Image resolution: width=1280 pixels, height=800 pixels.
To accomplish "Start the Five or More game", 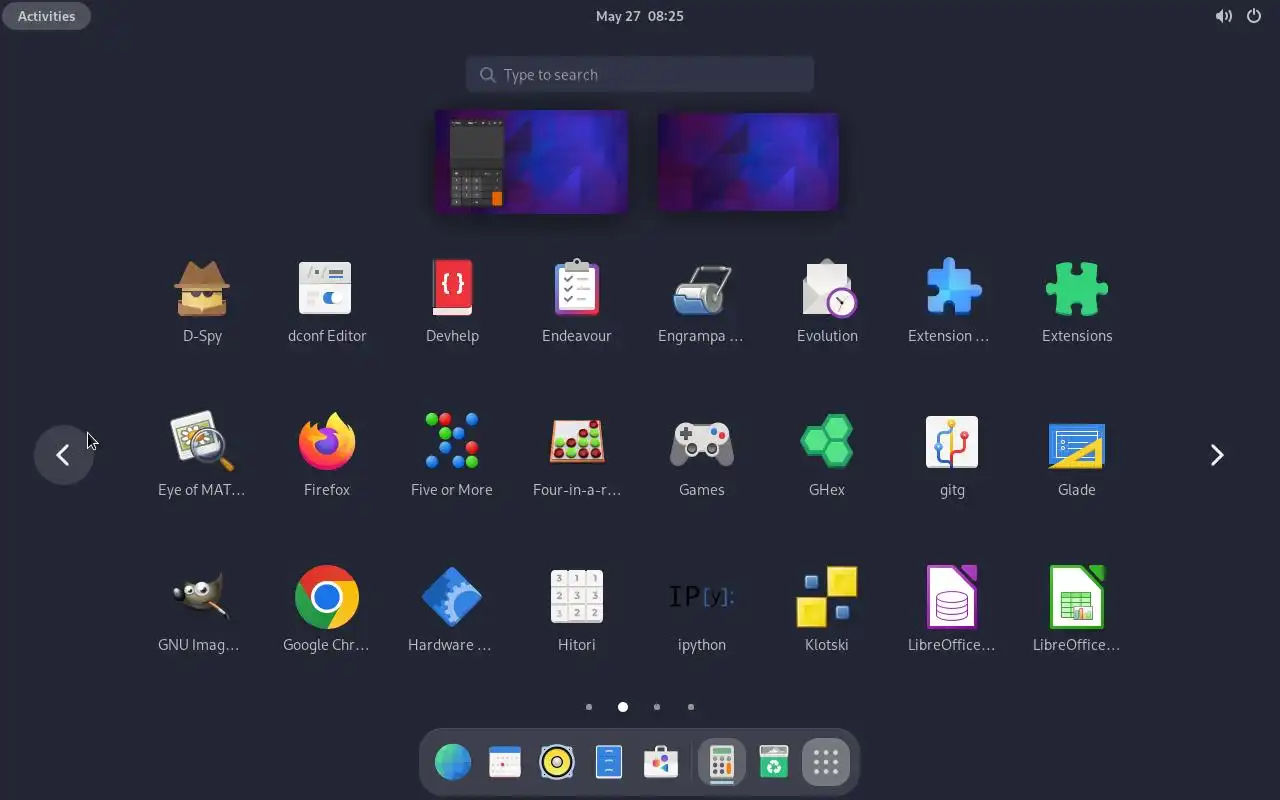I will 452,456.
